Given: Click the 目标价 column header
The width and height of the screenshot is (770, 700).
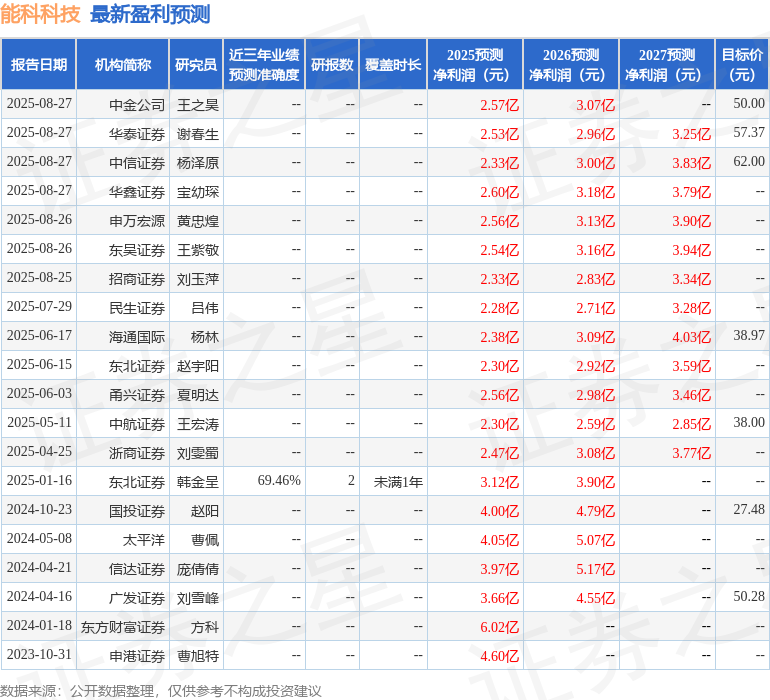Looking at the screenshot, I should click(x=742, y=64).
